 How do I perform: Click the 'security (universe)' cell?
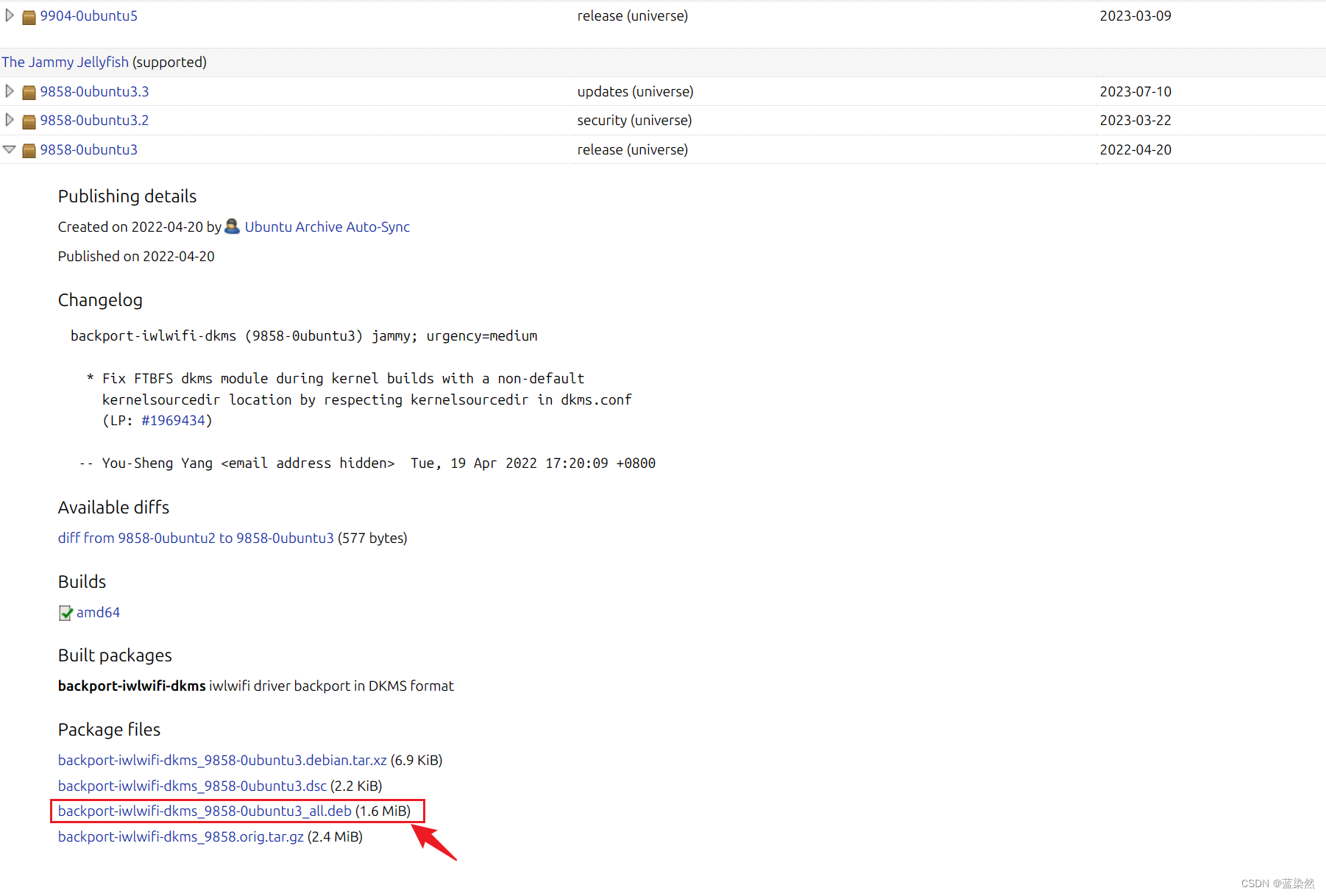coord(634,120)
